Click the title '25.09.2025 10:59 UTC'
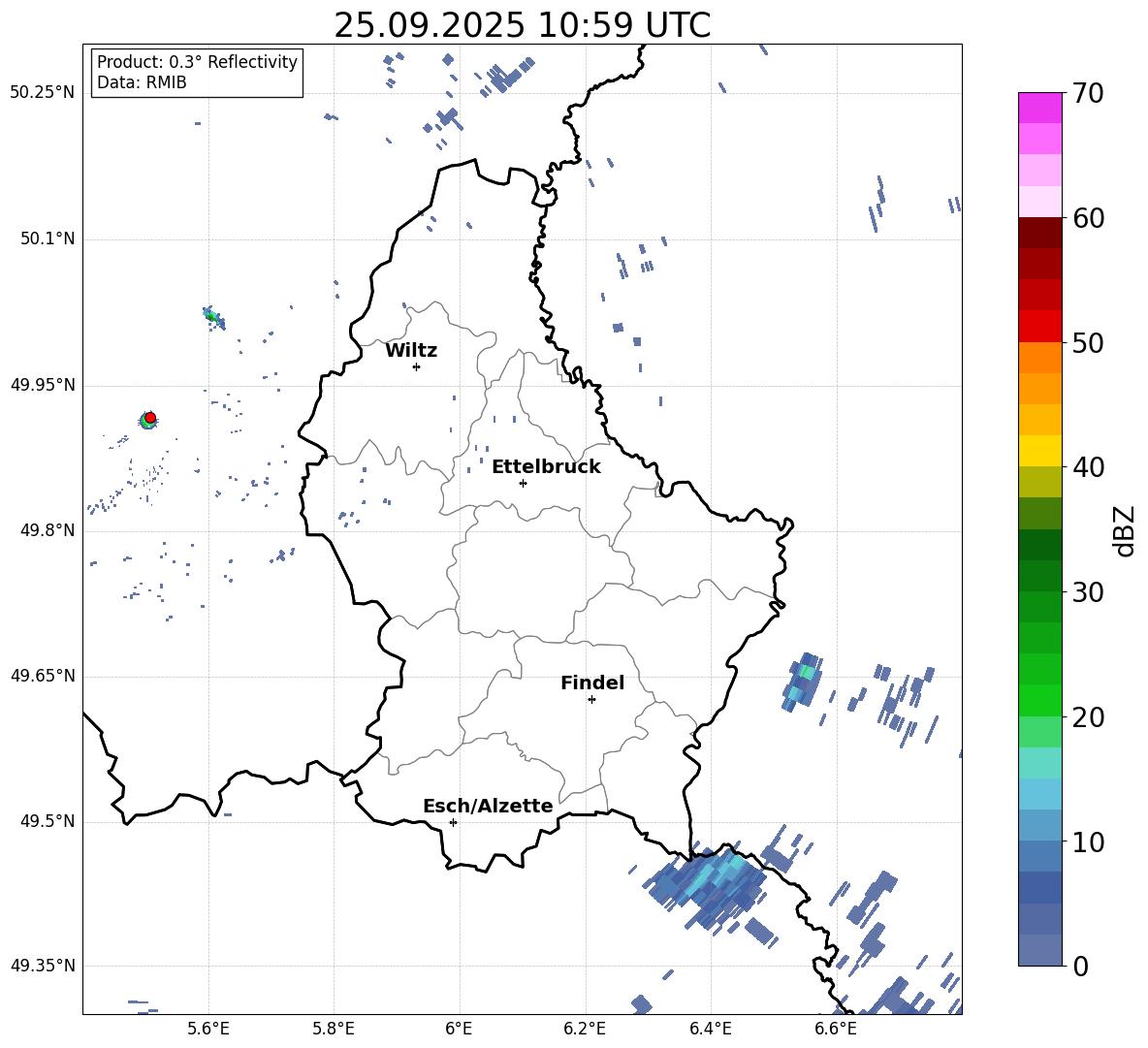Image resolution: width=1148 pixels, height=1048 pixels. (522, 25)
